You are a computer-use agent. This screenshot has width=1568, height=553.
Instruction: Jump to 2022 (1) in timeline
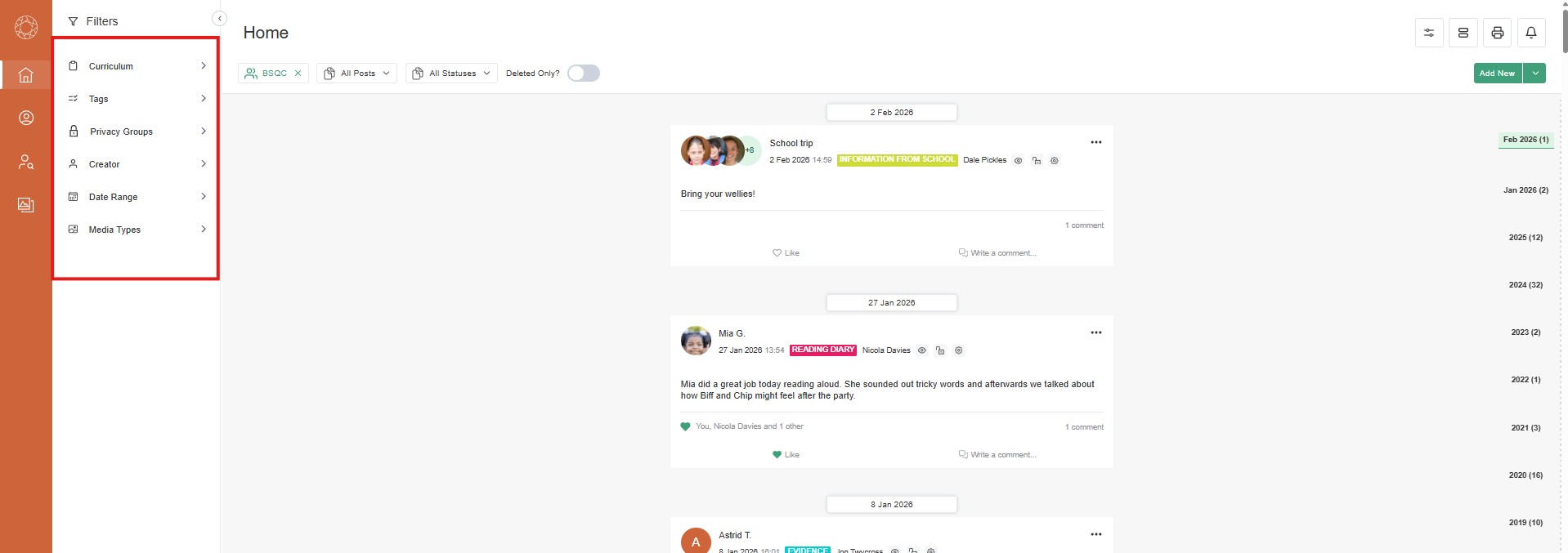pos(1525,380)
